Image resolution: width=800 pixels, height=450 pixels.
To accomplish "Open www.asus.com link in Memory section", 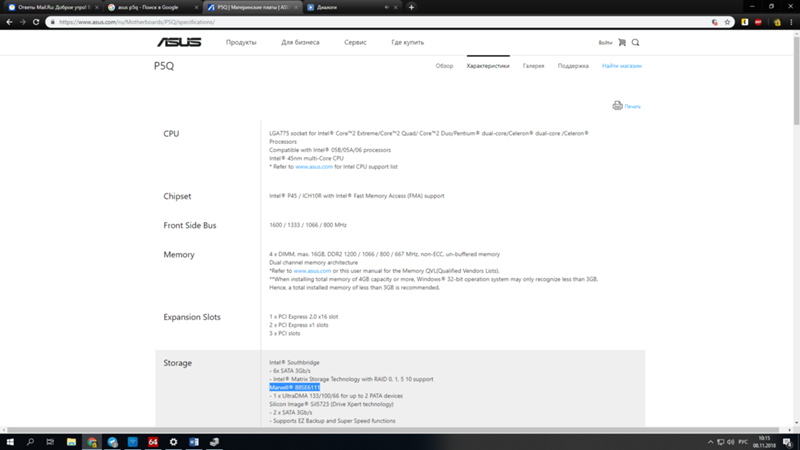I will click(x=312, y=271).
